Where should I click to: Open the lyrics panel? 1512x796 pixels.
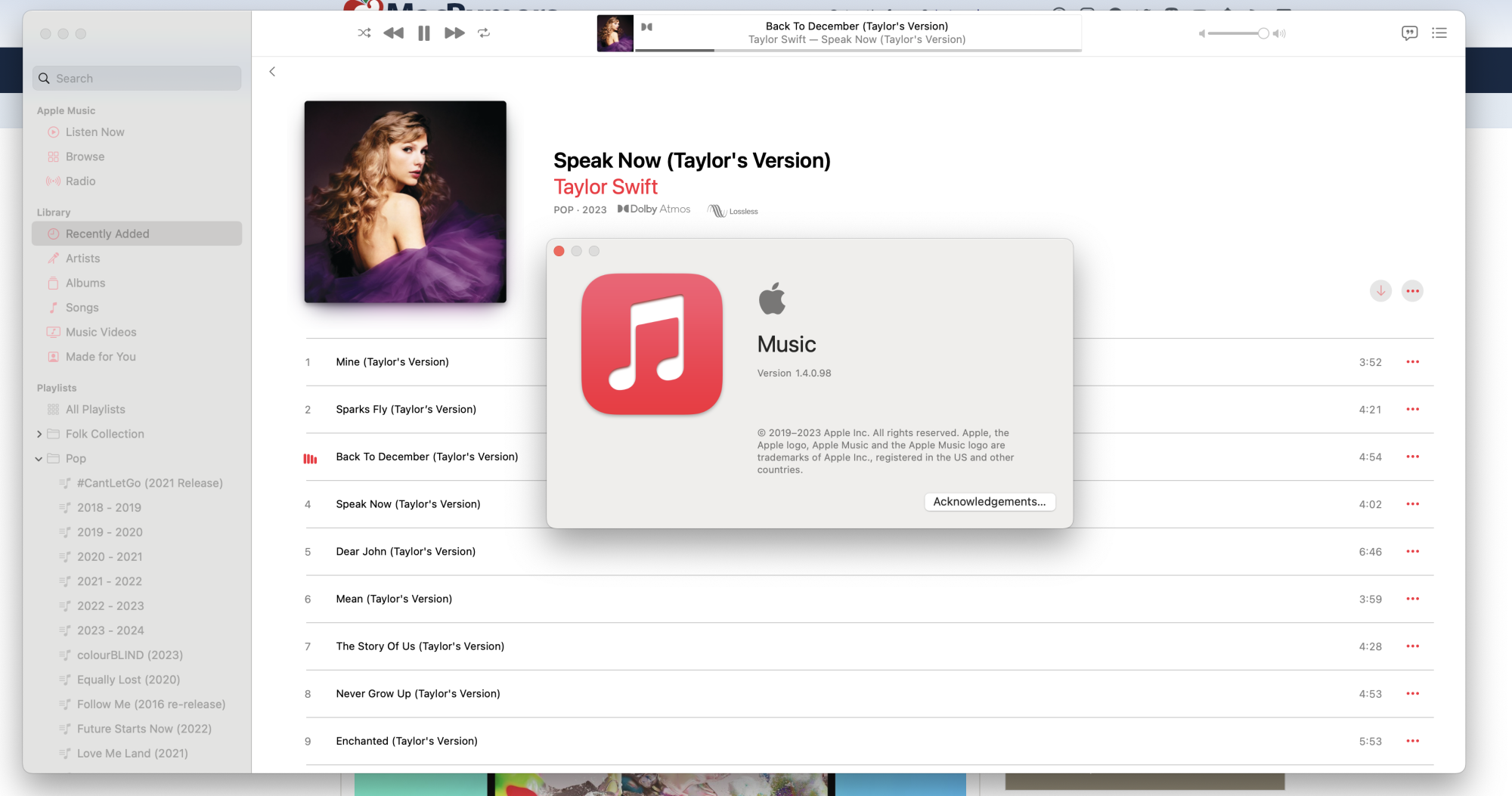pyautogui.click(x=1409, y=33)
